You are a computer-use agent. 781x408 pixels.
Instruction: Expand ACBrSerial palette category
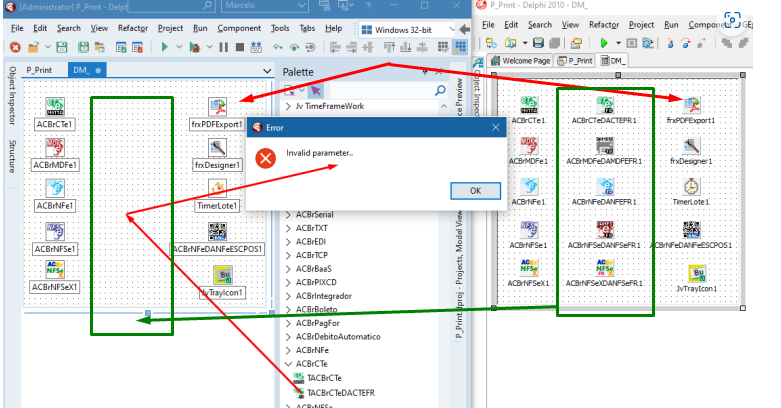coord(288,215)
